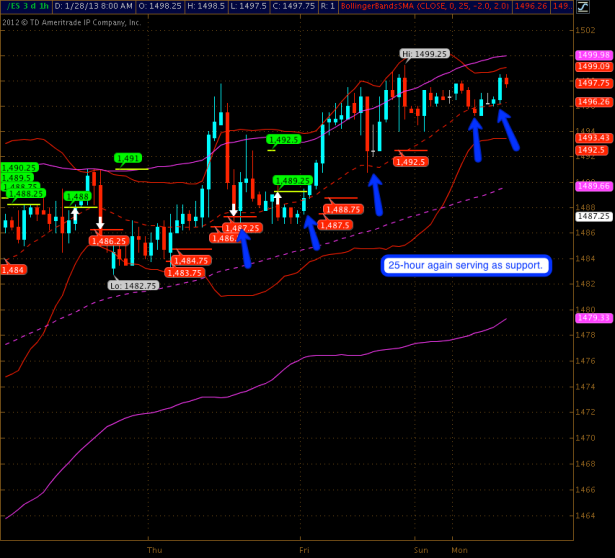This screenshot has height=558, width=615.
Task: Click the red 1,483.75 order bubble
Action: (185, 273)
